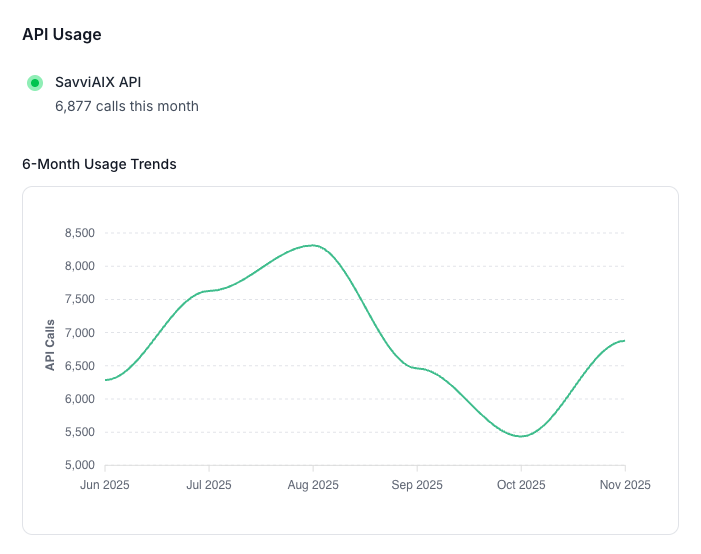
Task: Click the API Usage heading
Action: coord(62,34)
